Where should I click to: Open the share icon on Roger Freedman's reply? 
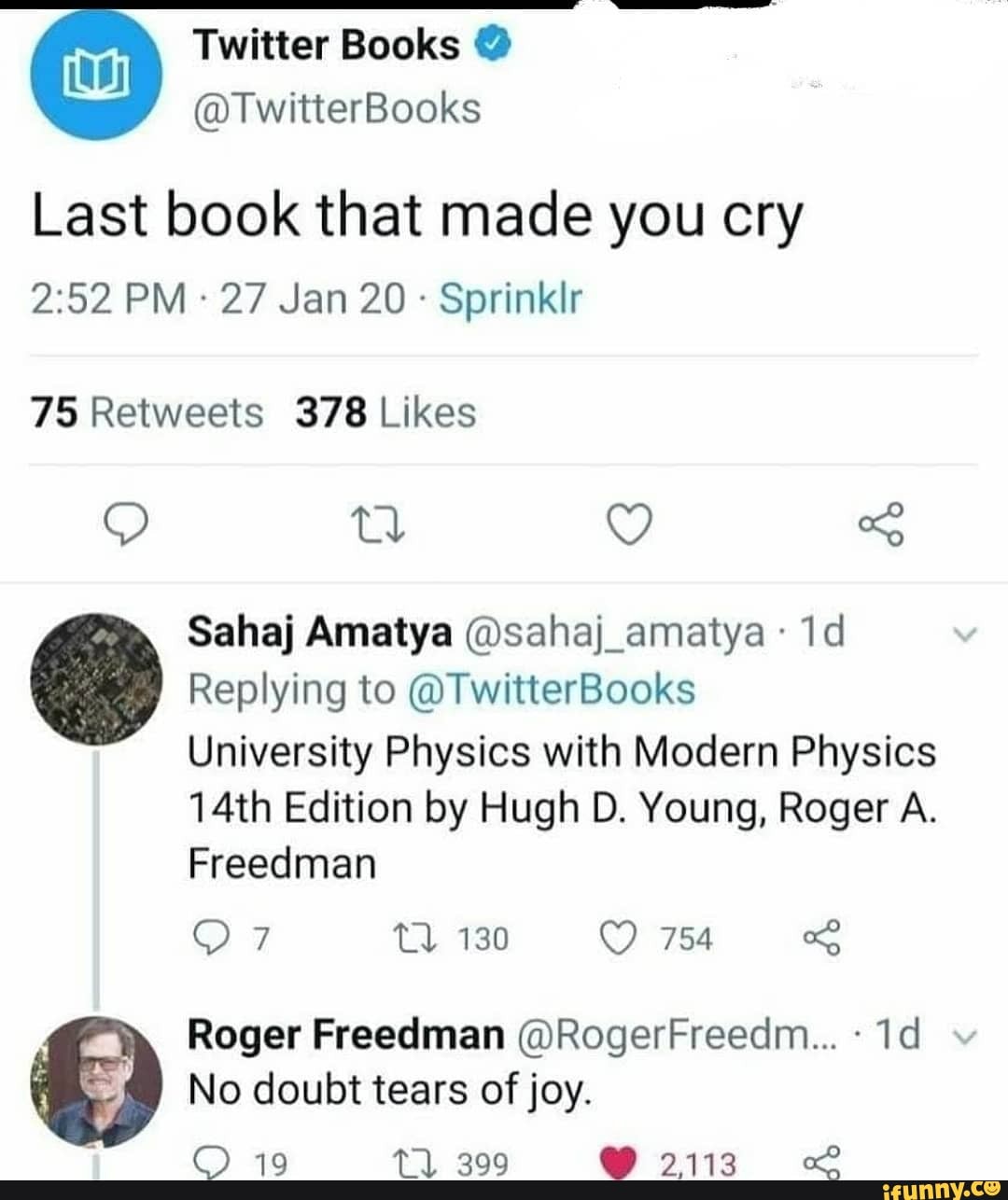pyautogui.click(x=824, y=1162)
